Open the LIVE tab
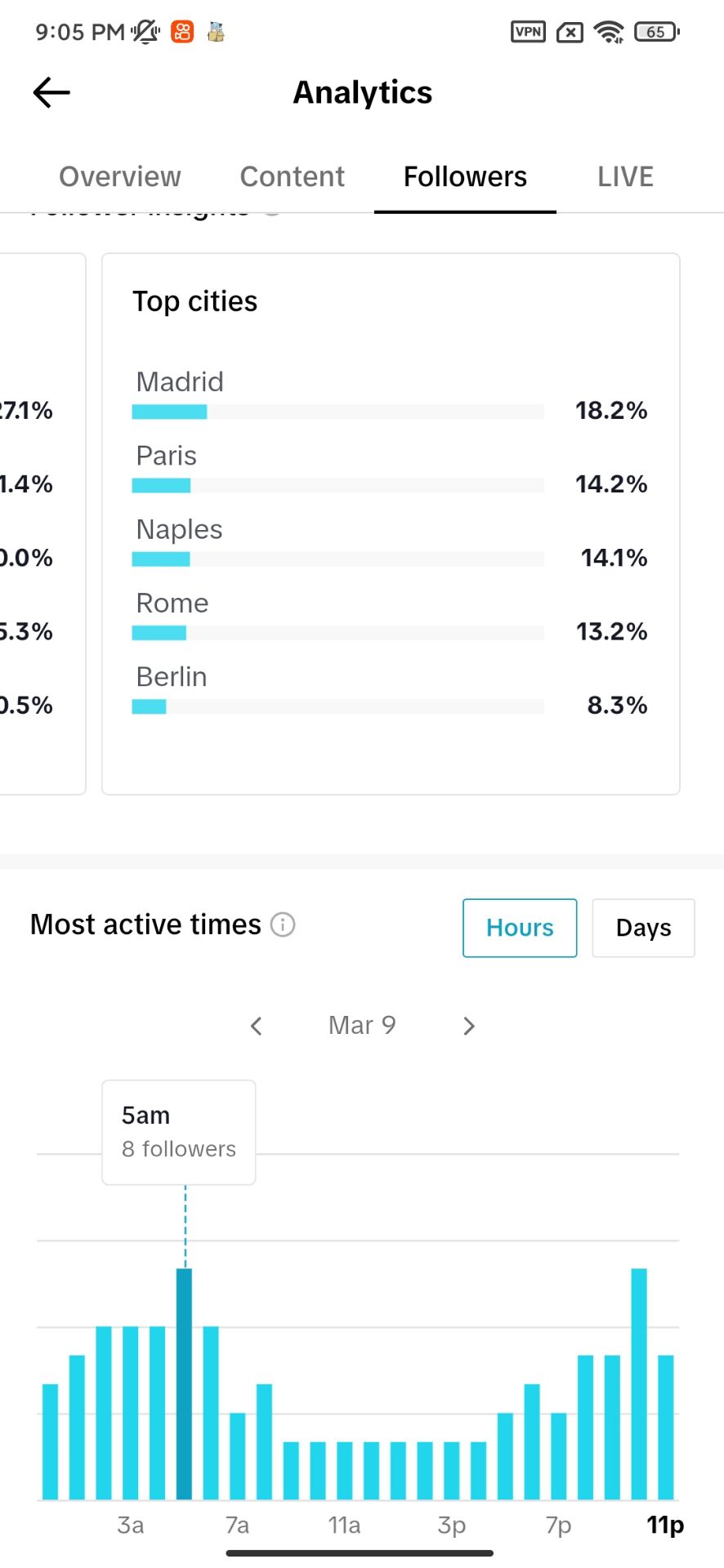The height and width of the screenshot is (1568, 724). [625, 176]
